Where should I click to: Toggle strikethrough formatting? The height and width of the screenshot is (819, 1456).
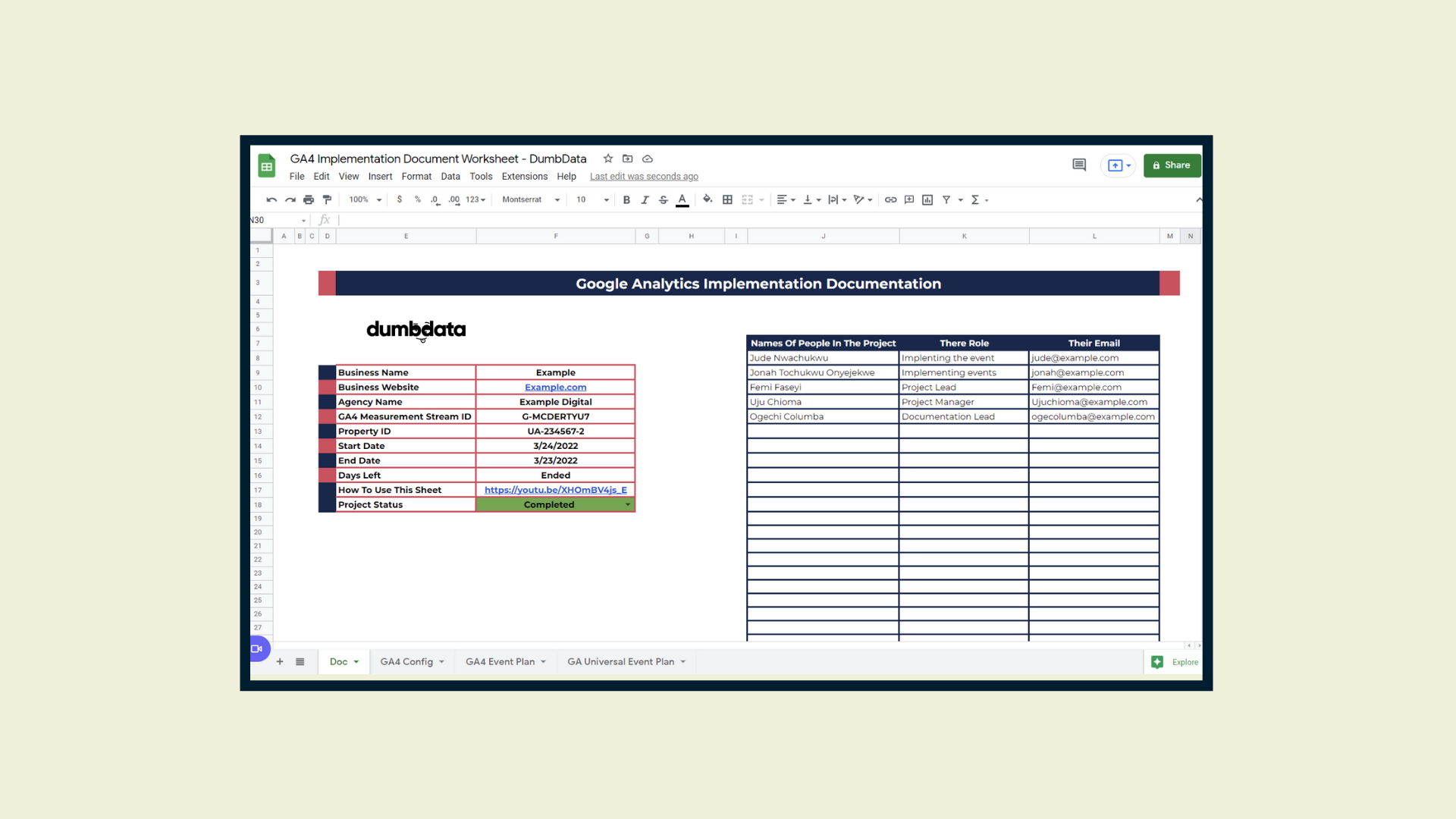(664, 200)
